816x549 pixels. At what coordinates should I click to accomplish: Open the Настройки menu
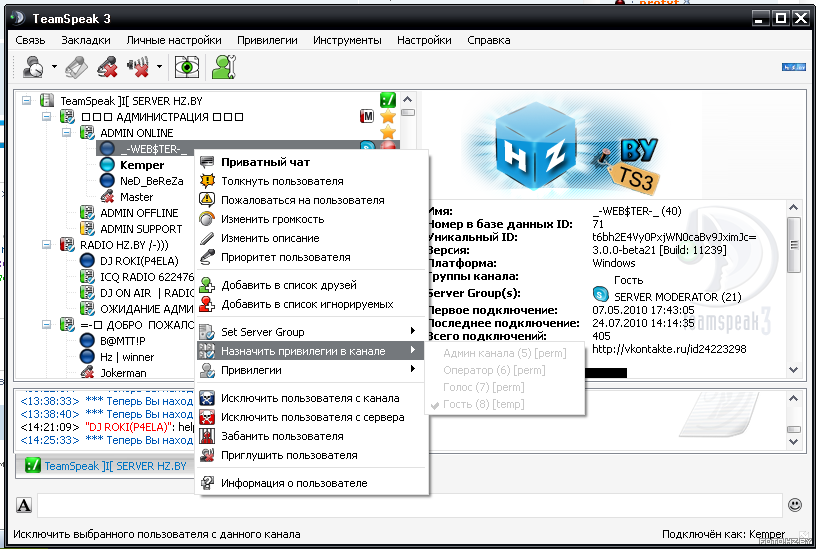click(424, 40)
